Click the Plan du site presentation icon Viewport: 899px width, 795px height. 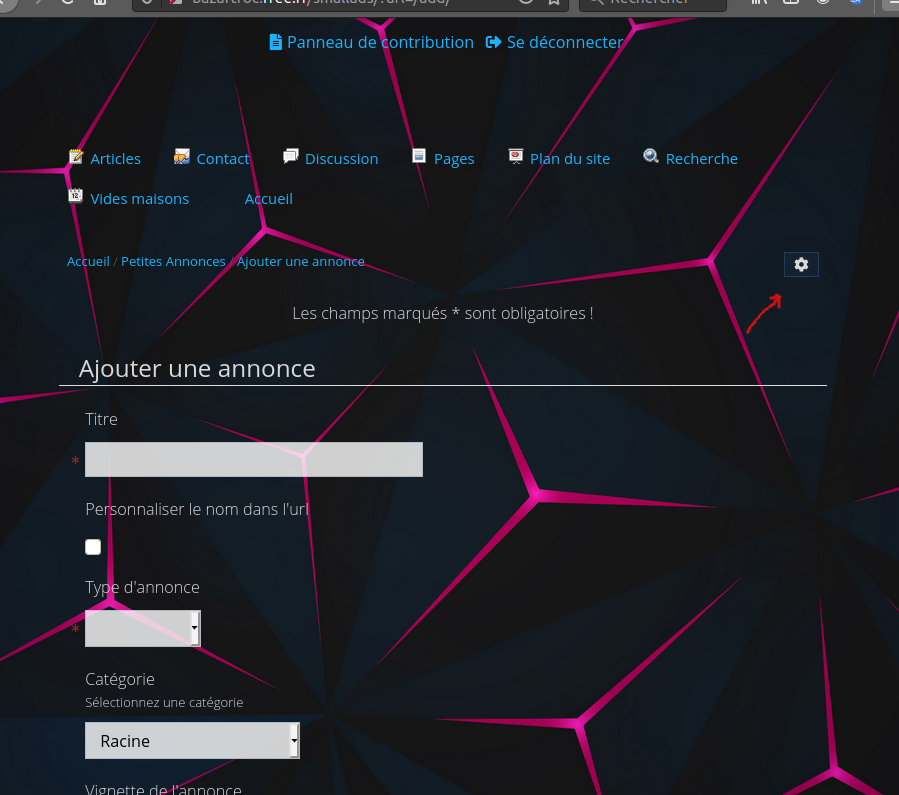pos(516,157)
